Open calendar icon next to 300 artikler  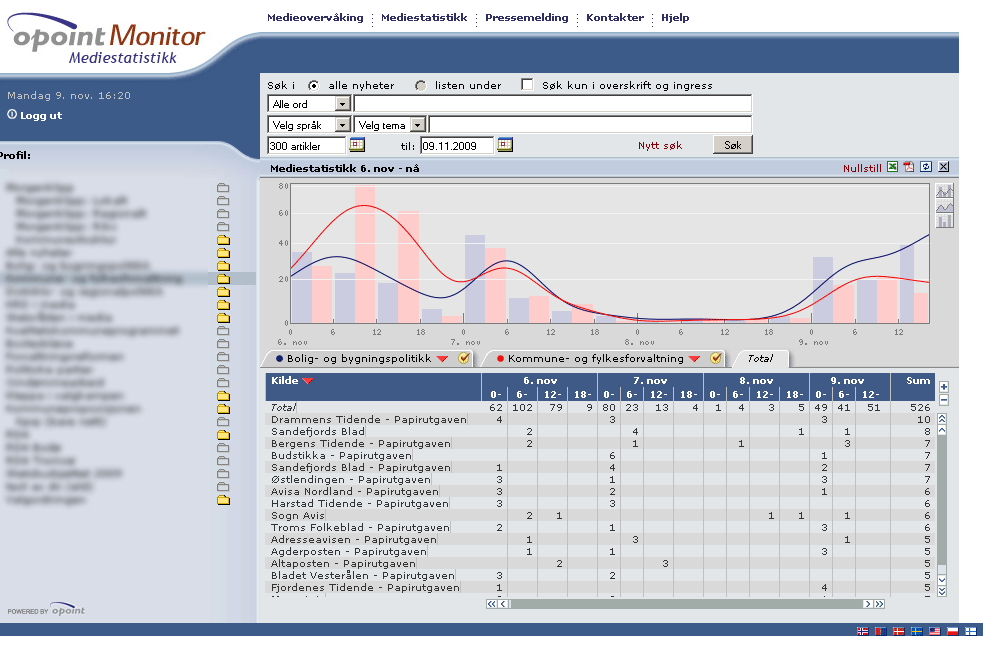(357, 145)
